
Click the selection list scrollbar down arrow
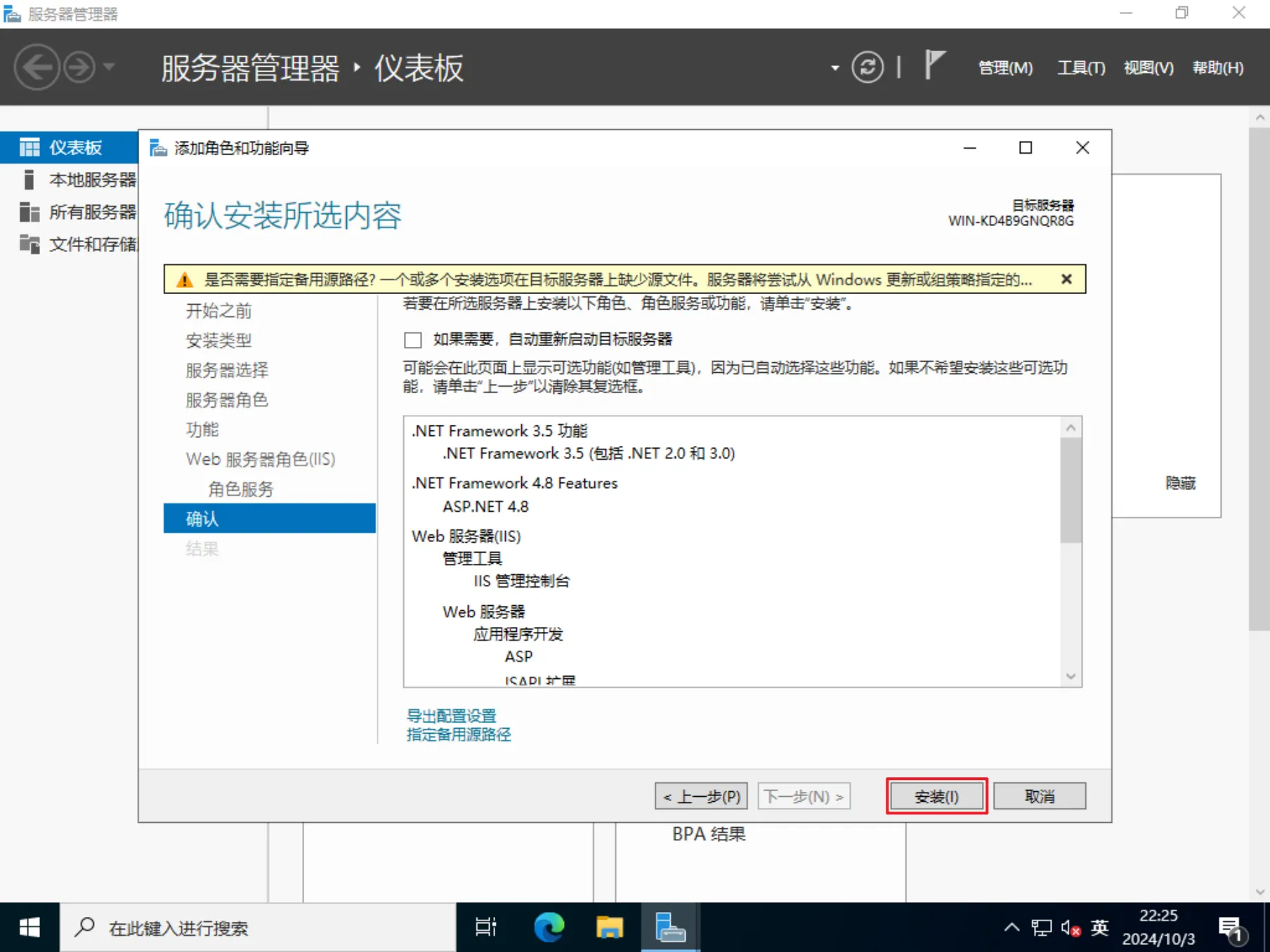1071,677
